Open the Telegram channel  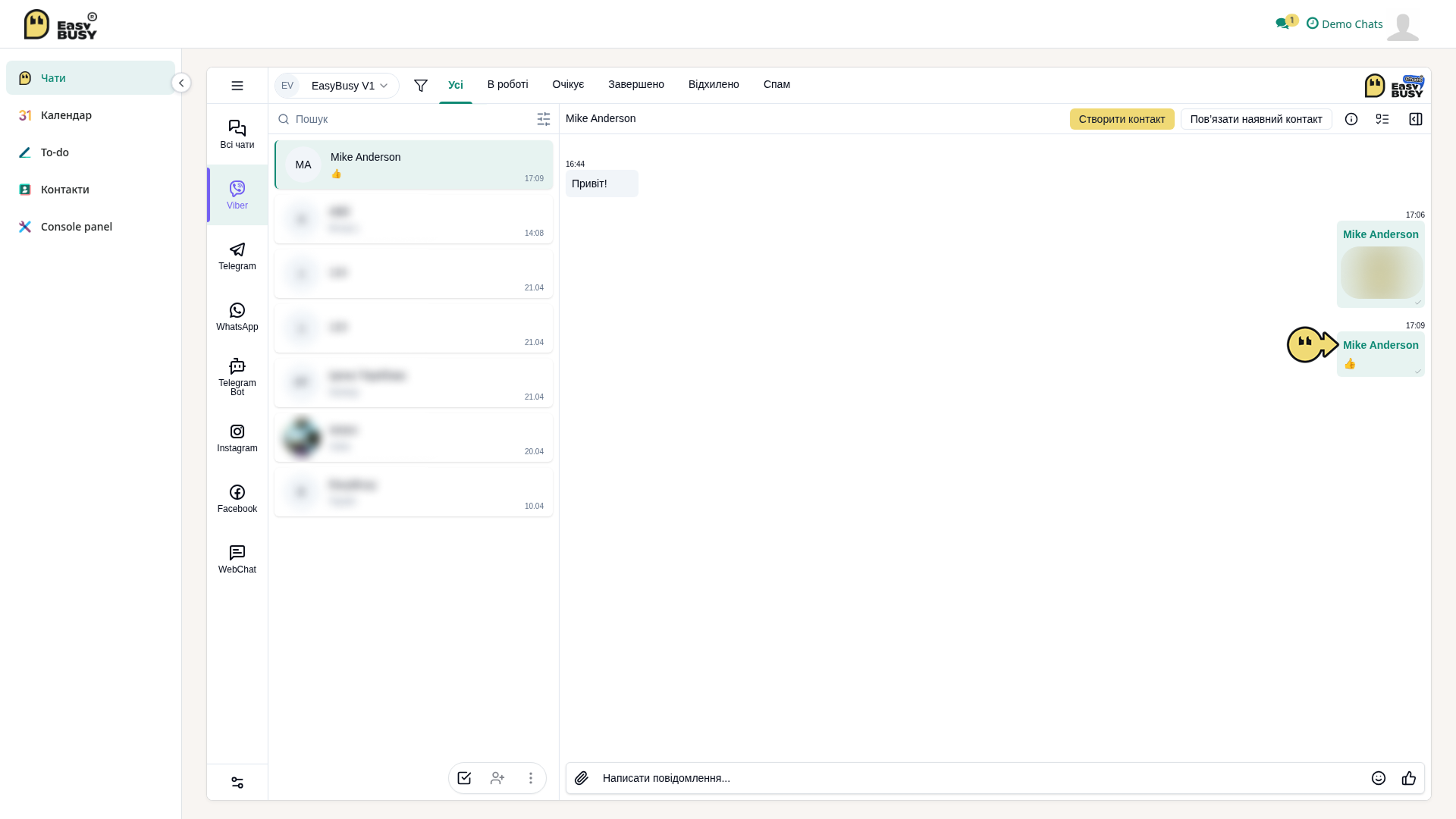pyautogui.click(x=237, y=256)
